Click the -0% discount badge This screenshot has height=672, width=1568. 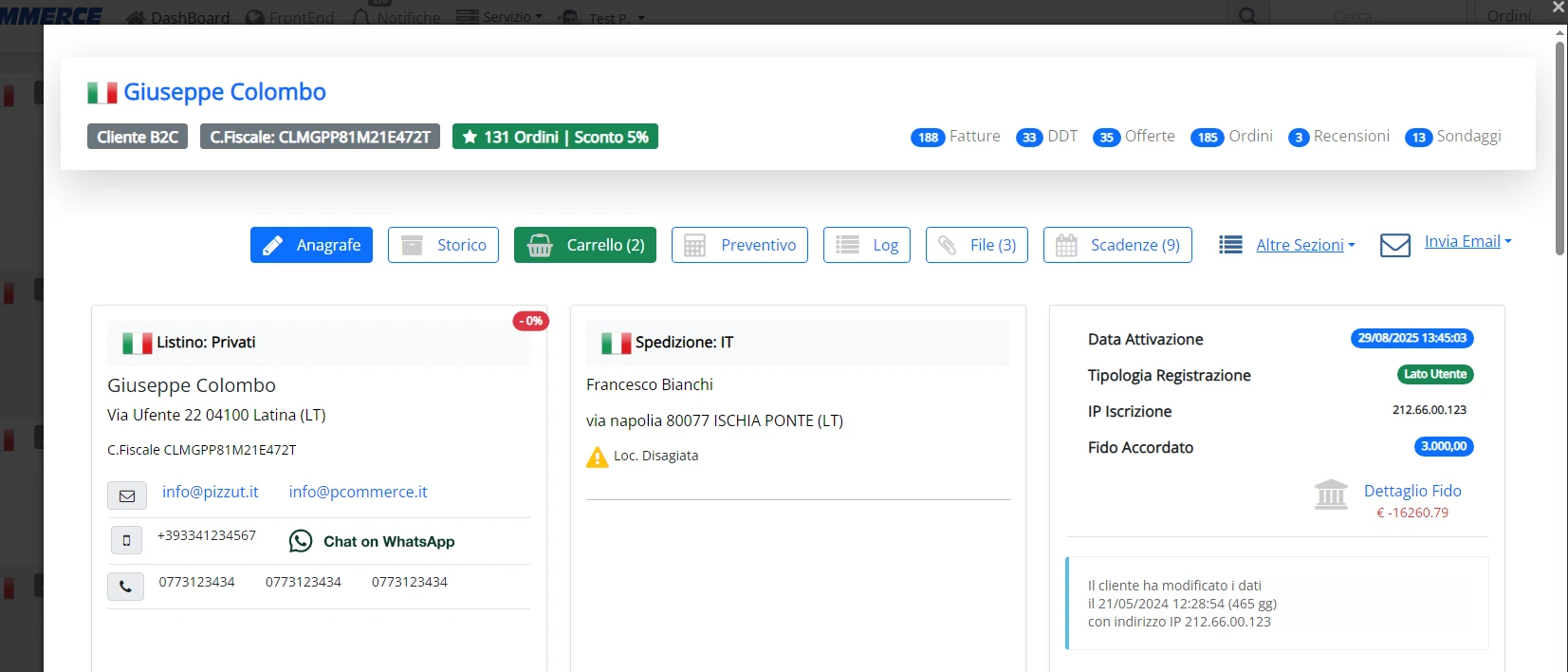(531, 321)
